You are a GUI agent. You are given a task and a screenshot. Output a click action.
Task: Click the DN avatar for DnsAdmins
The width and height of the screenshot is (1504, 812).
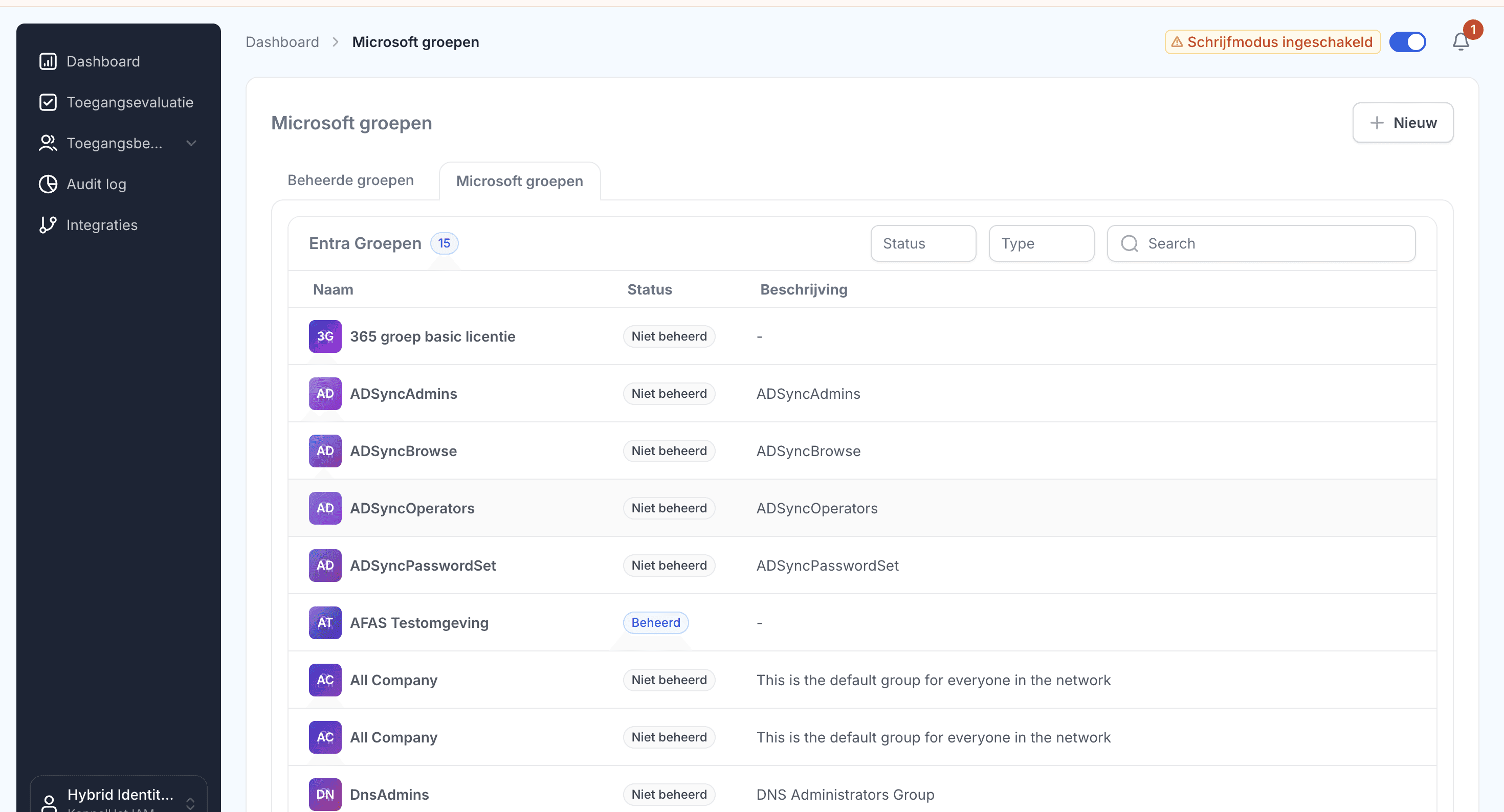pyautogui.click(x=325, y=794)
